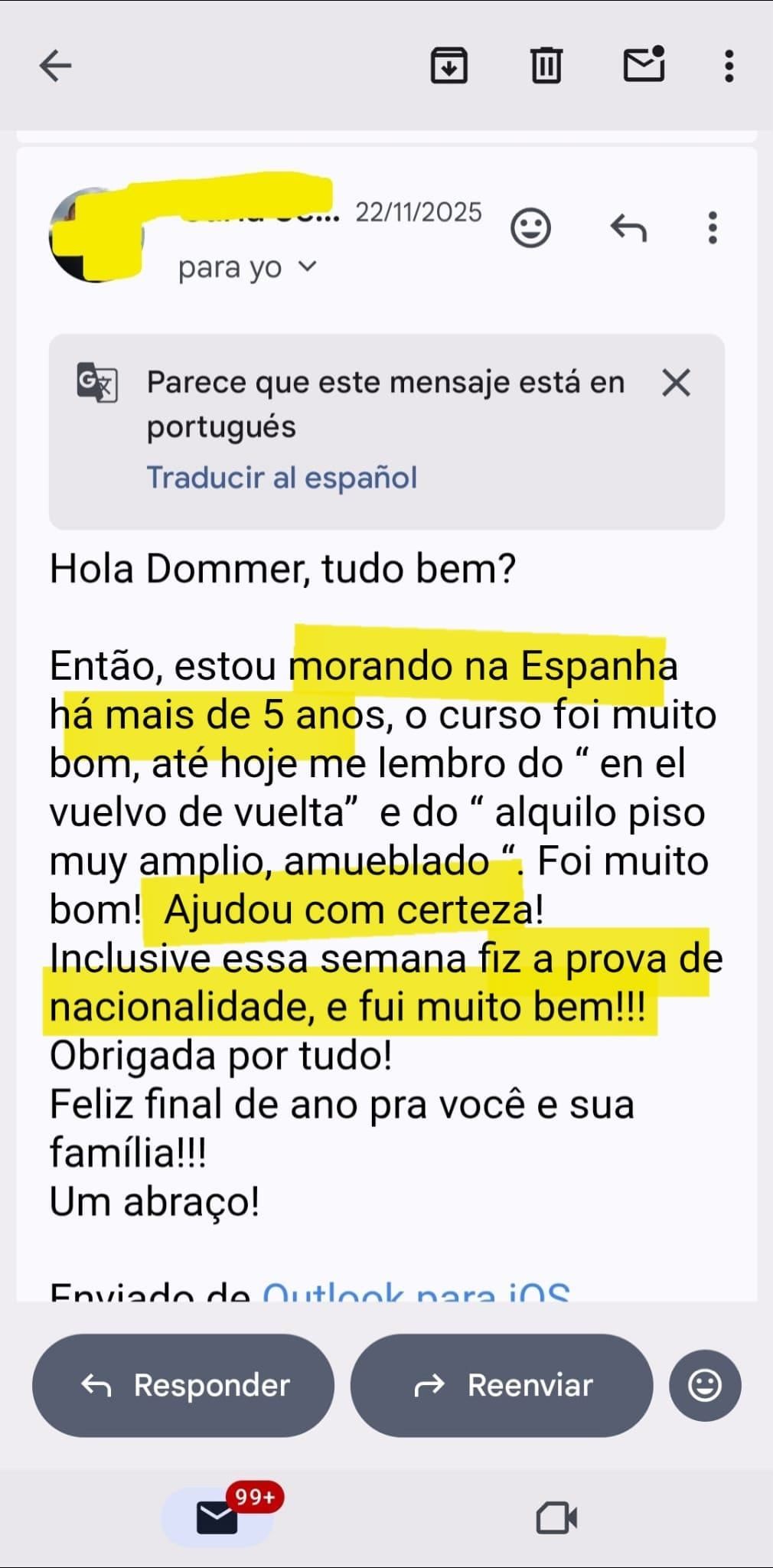Dismiss the translation suggestion banner
Viewport: 773px width, 1568px height.
coord(676,383)
